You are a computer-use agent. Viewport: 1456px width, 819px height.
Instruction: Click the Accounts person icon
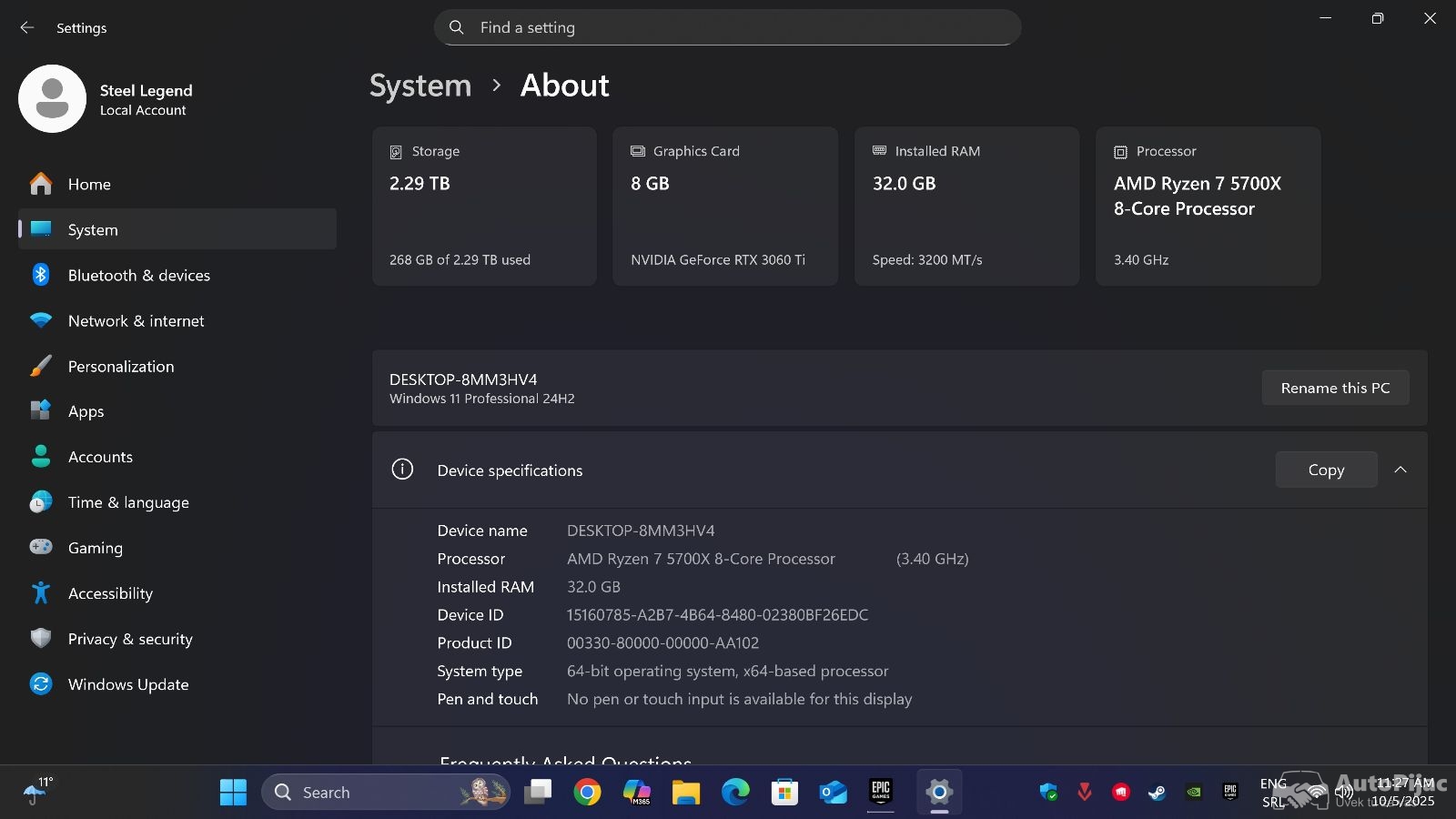coord(41,457)
